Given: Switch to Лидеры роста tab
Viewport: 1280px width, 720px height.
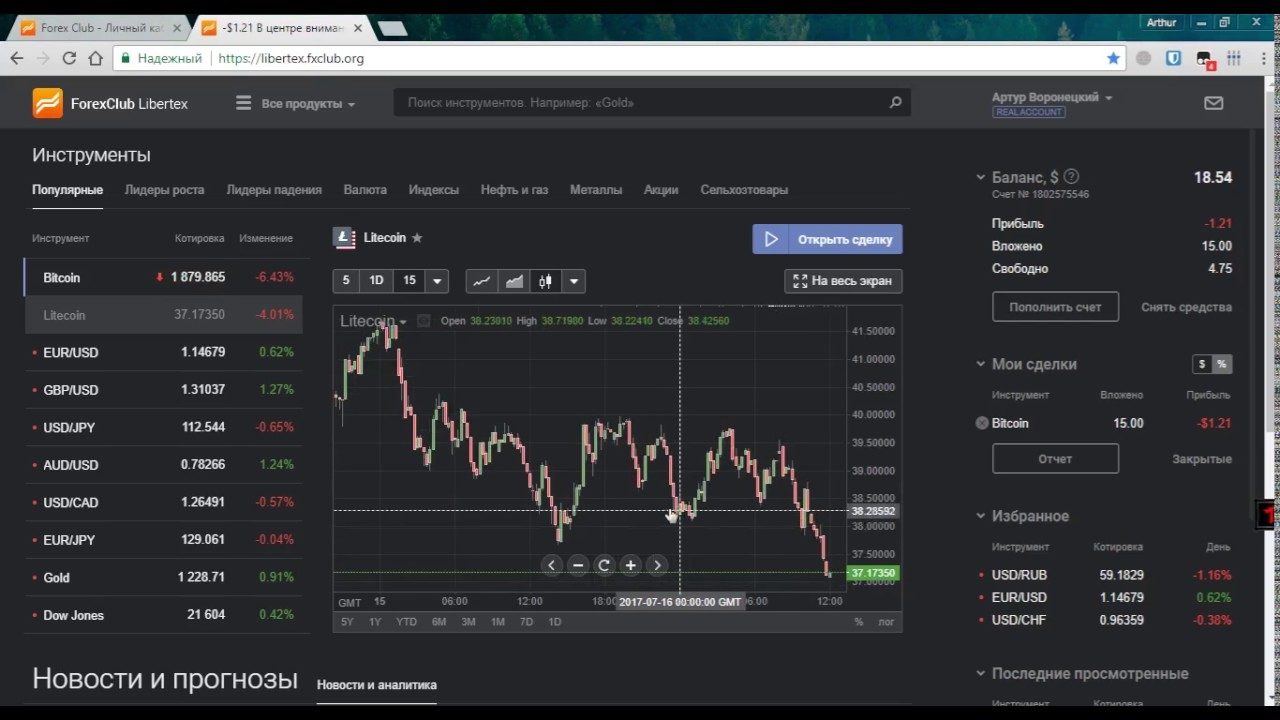Looking at the screenshot, I should (164, 189).
